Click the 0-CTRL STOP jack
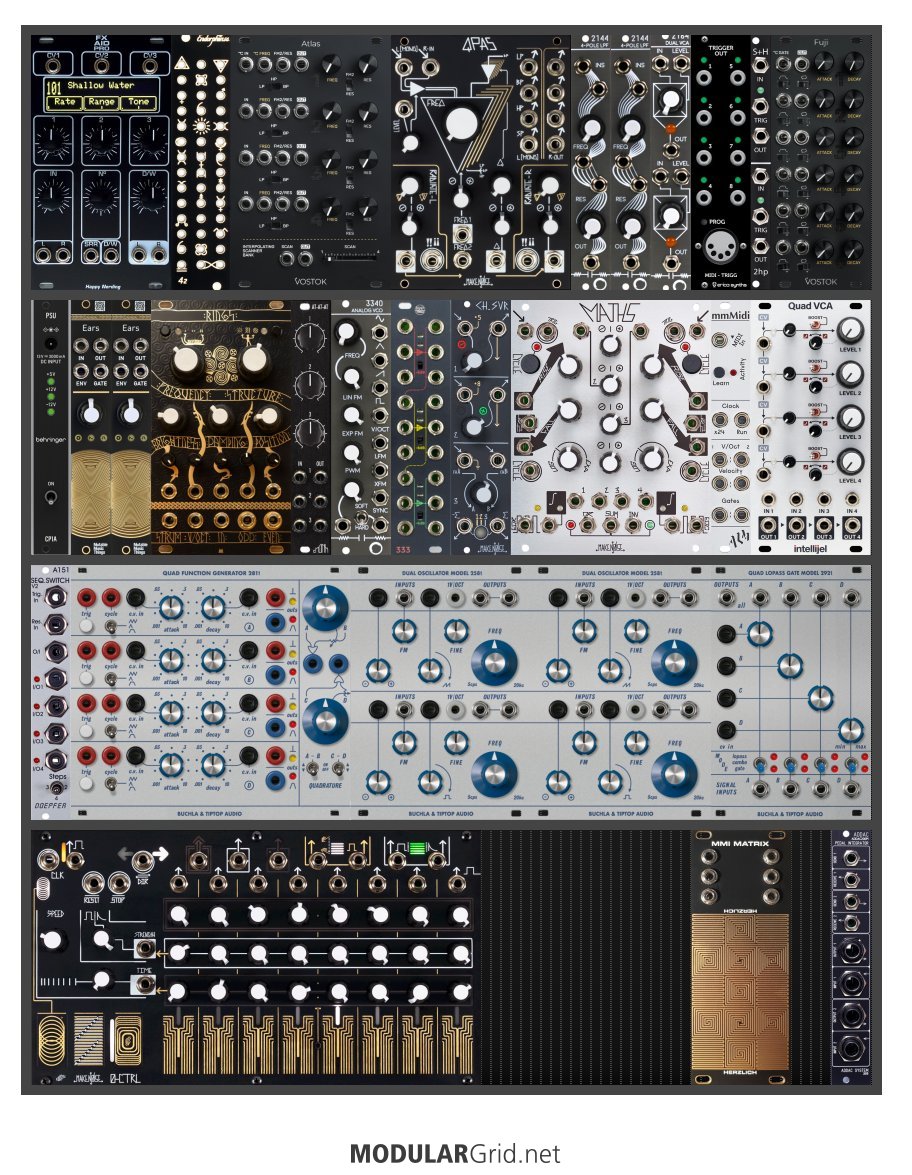This screenshot has width=912, height=1175. [x=118, y=883]
